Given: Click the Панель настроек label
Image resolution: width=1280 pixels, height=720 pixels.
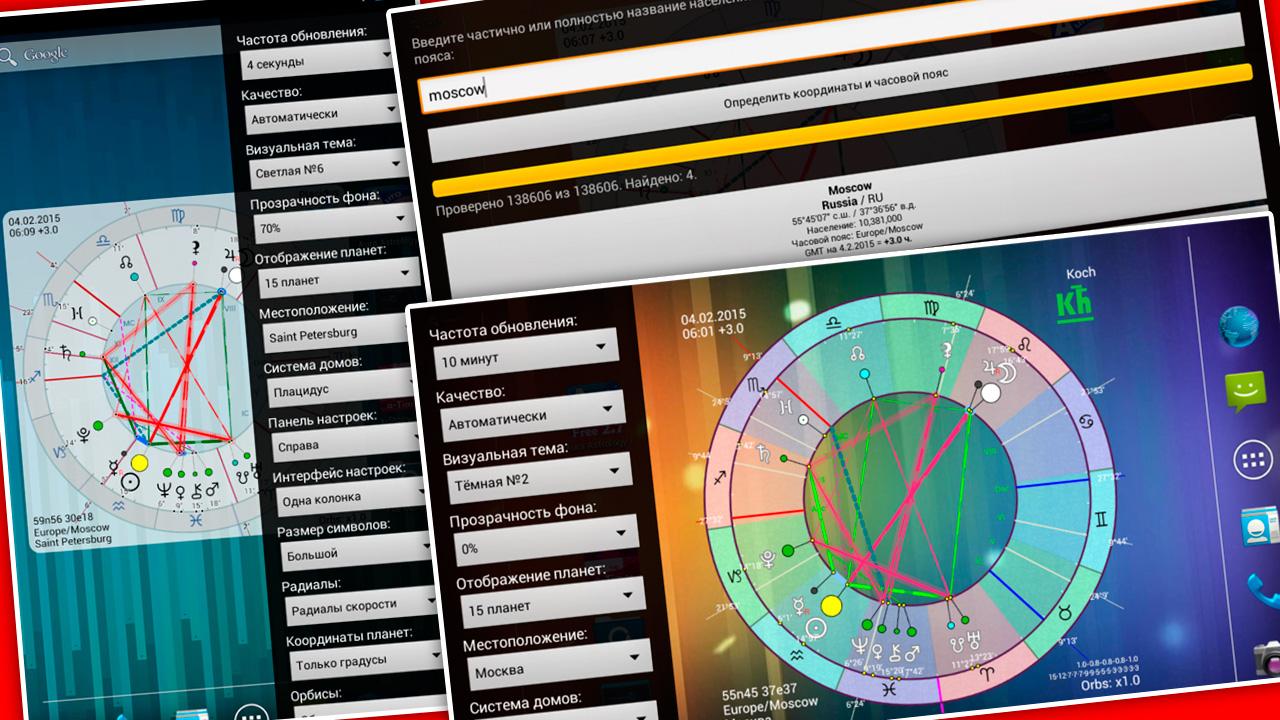Looking at the screenshot, I should click(x=321, y=418).
